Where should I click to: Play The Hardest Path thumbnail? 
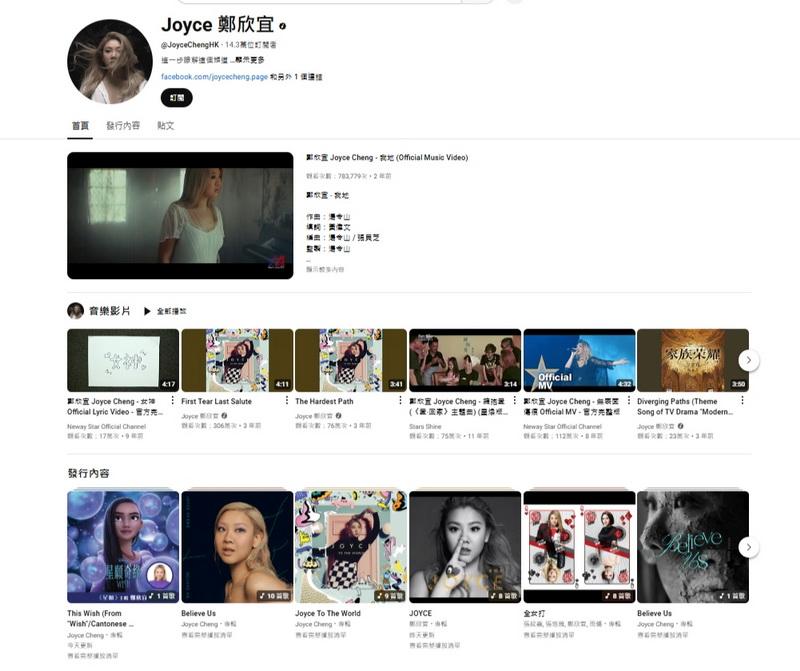click(351, 360)
